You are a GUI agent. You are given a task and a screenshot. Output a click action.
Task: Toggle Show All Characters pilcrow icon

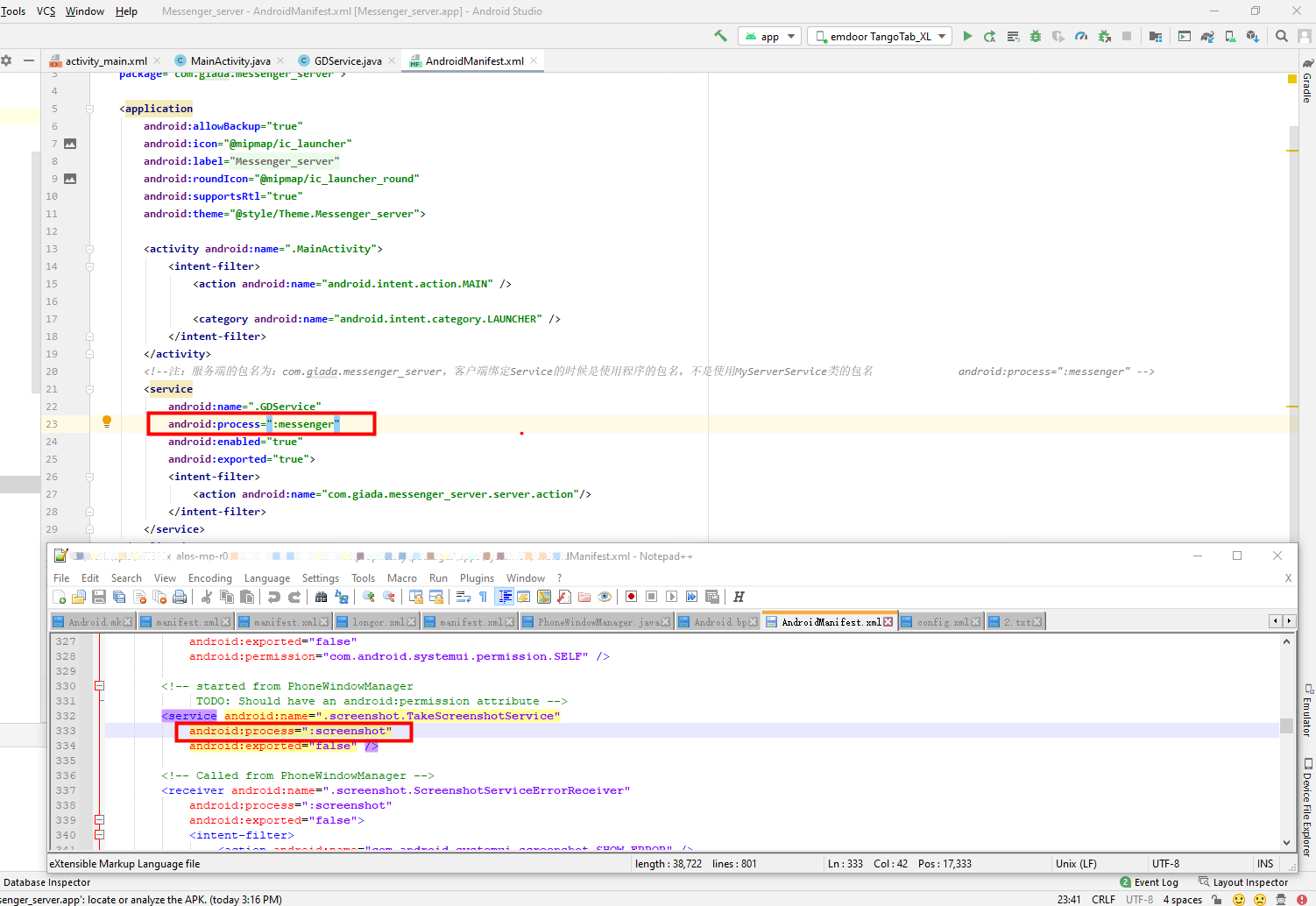point(483,597)
